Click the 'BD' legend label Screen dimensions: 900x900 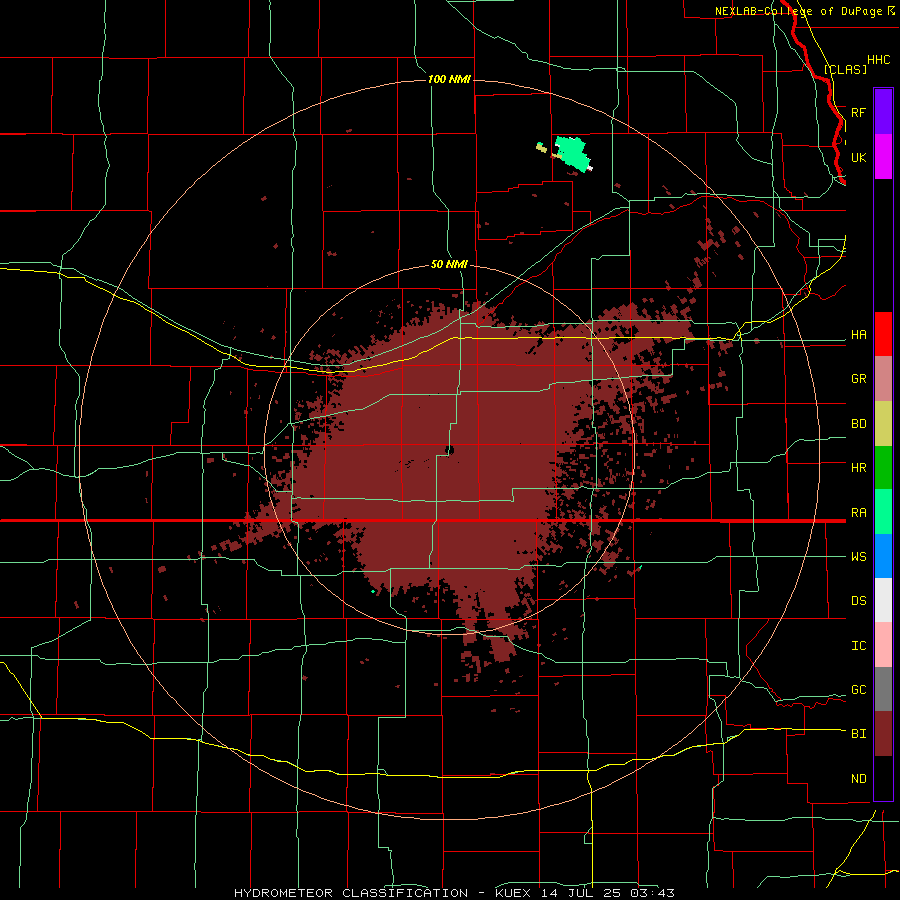point(858,424)
